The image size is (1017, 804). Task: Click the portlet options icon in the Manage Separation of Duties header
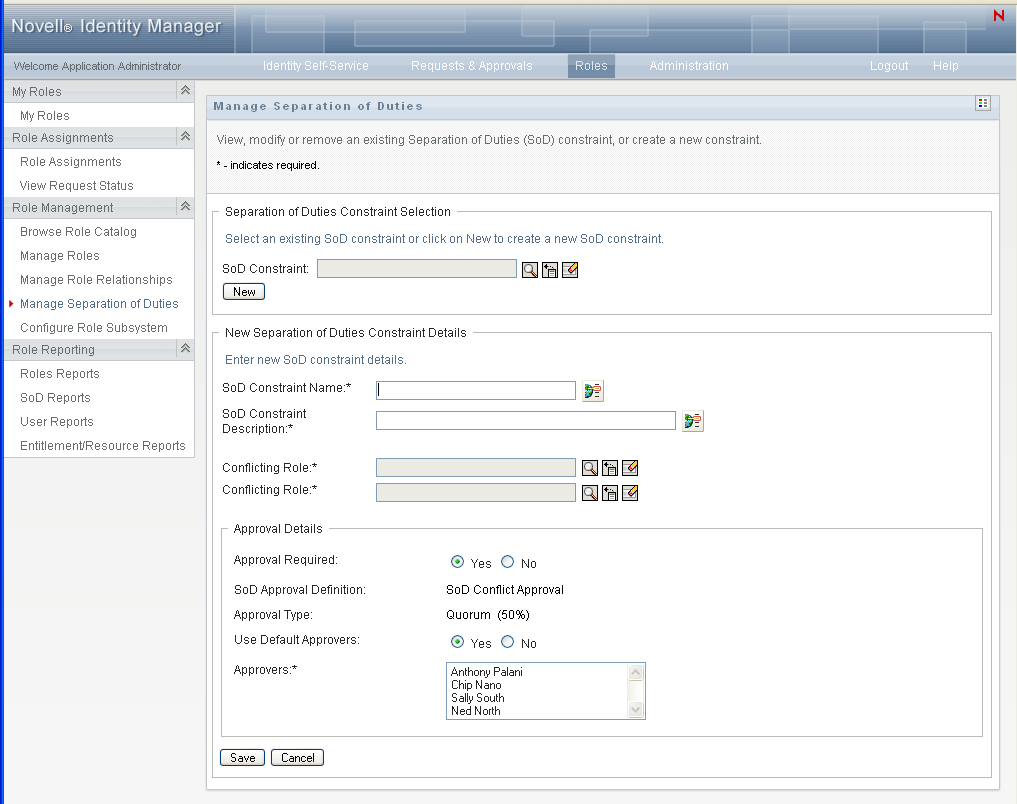[983, 103]
